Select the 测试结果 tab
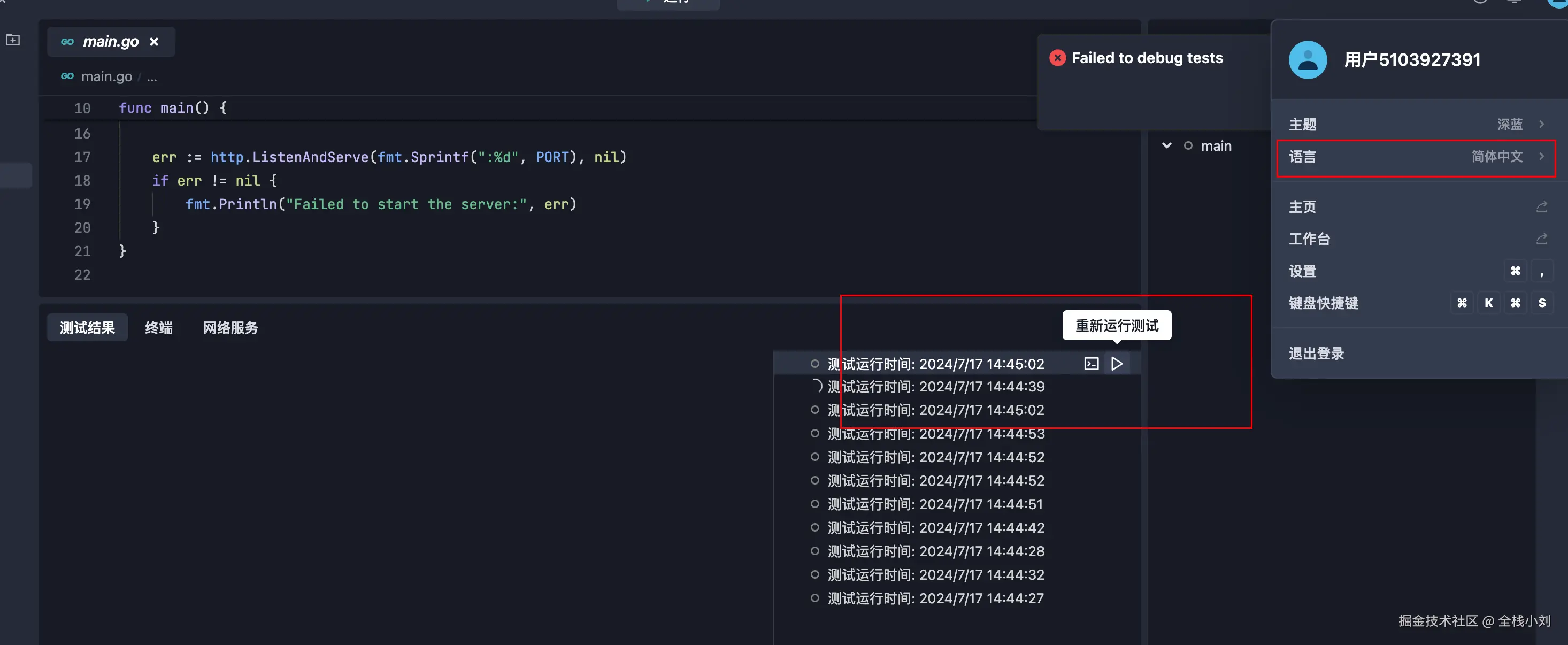Screen dimensions: 1568x645 [x=87, y=327]
